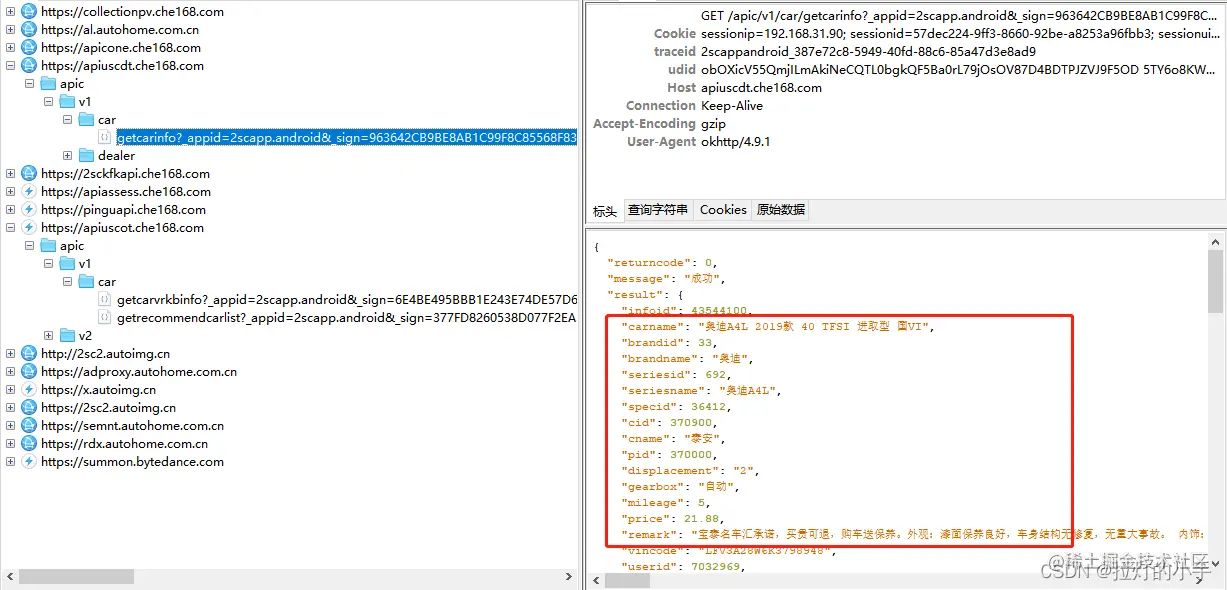1227x590 pixels.
Task: Click the globe icon for apiuscdt.che168.com
Action: point(29,66)
